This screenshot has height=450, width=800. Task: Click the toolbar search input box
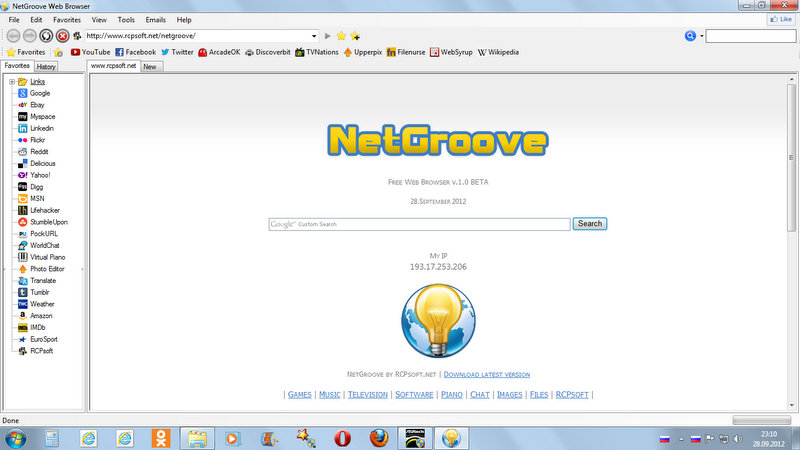[x=751, y=36]
